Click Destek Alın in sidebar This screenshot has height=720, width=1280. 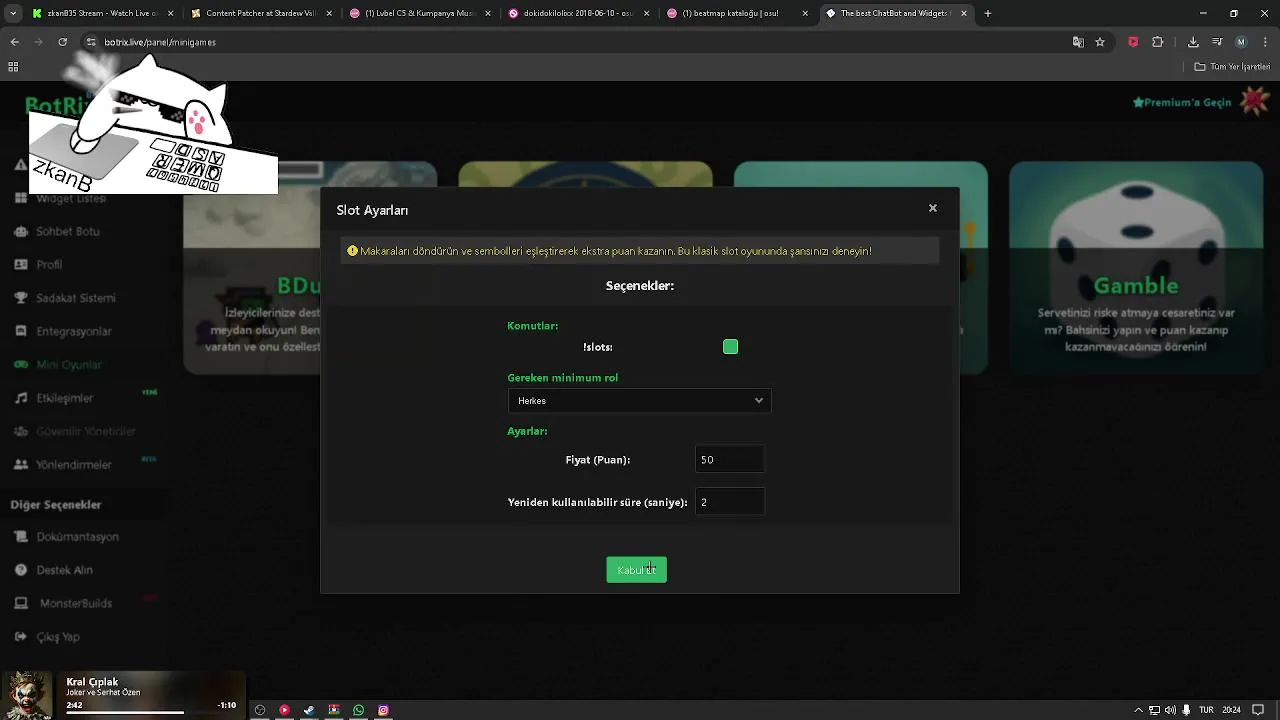pos(64,570)
